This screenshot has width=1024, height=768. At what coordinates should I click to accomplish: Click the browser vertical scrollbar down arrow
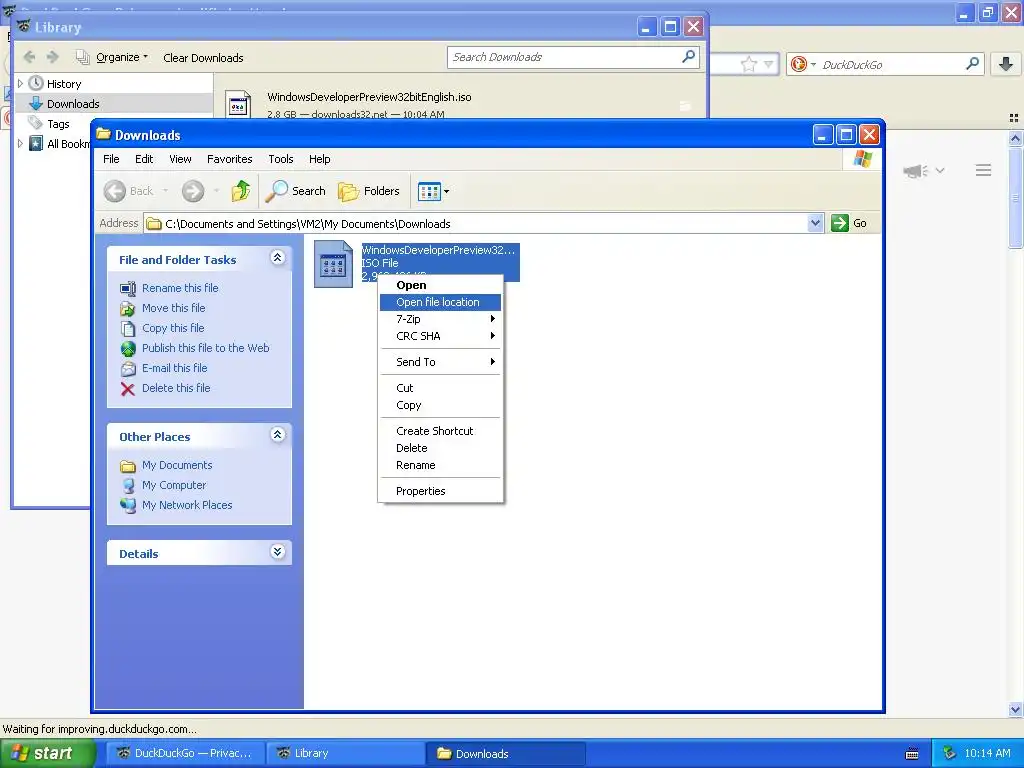point(1015,709)
